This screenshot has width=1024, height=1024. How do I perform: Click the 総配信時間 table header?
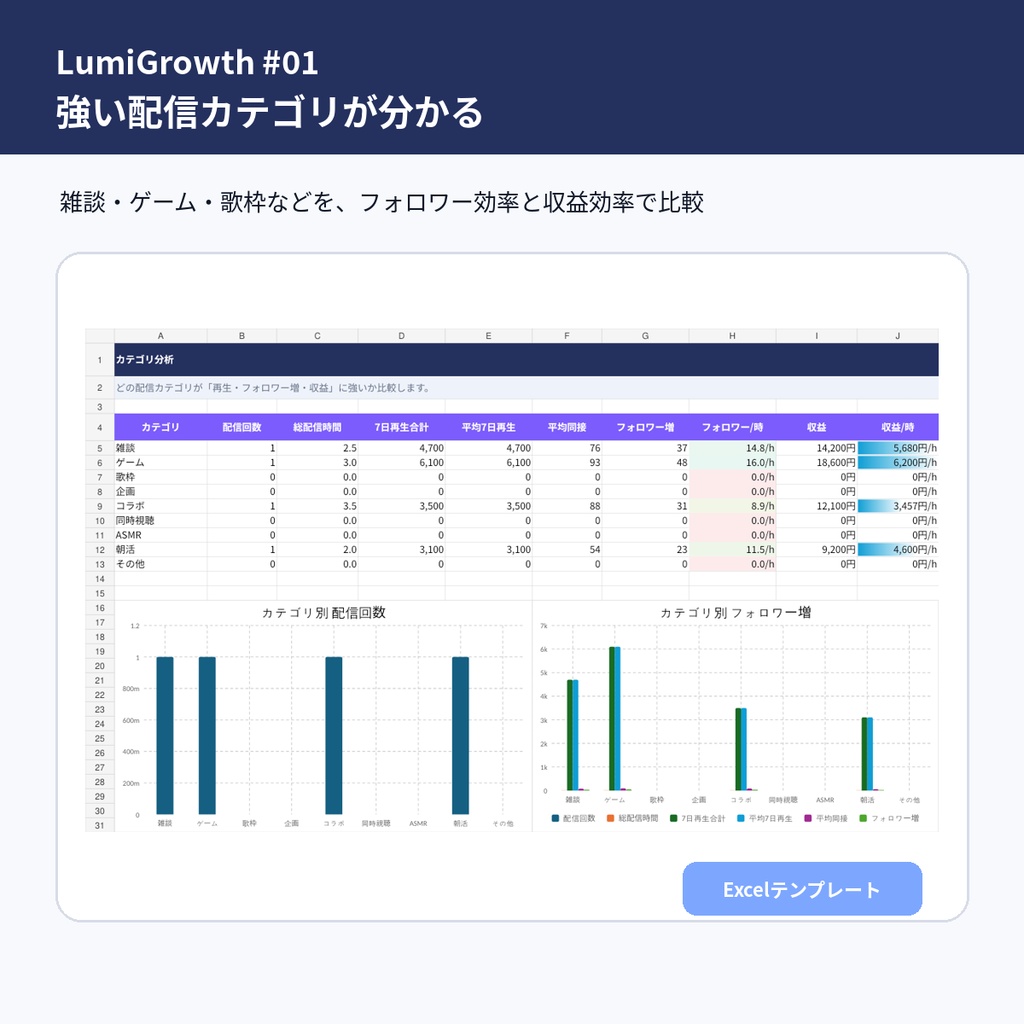[317, 427]
